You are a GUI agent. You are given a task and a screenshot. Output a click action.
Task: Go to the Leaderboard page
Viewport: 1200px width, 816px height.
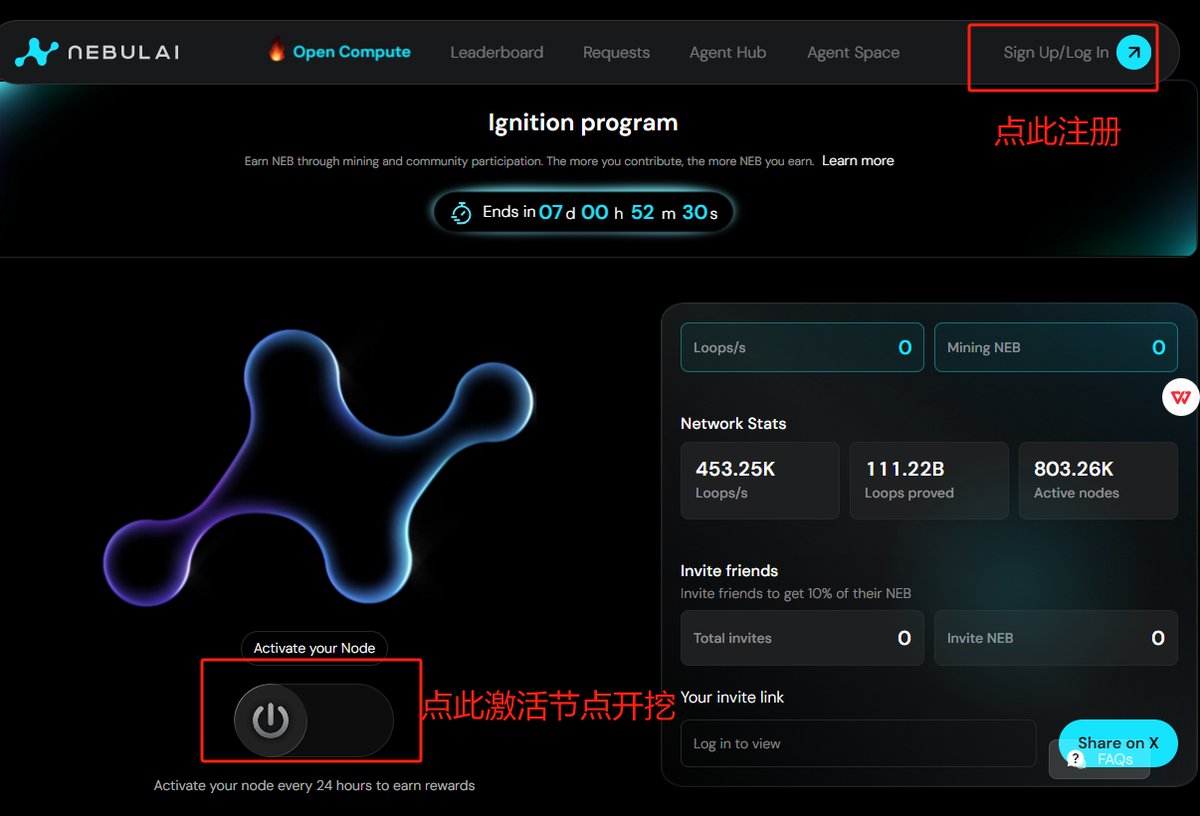[497, 53]
